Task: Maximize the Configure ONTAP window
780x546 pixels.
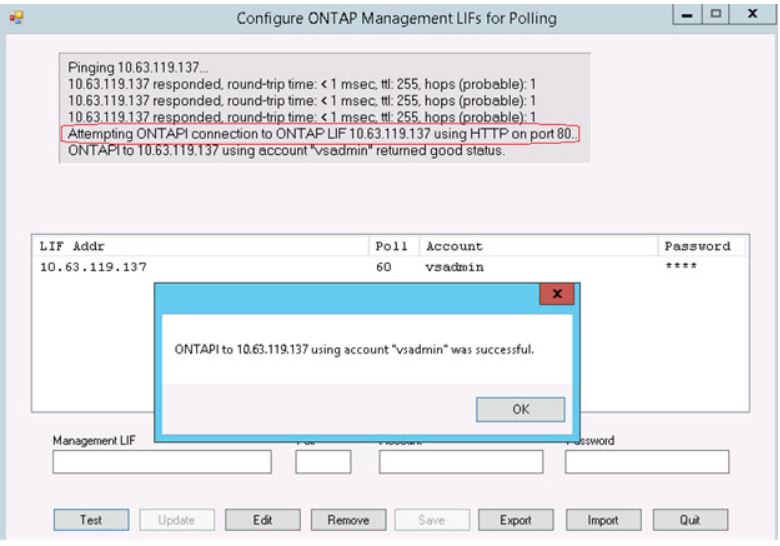Action: coord(716,19)
